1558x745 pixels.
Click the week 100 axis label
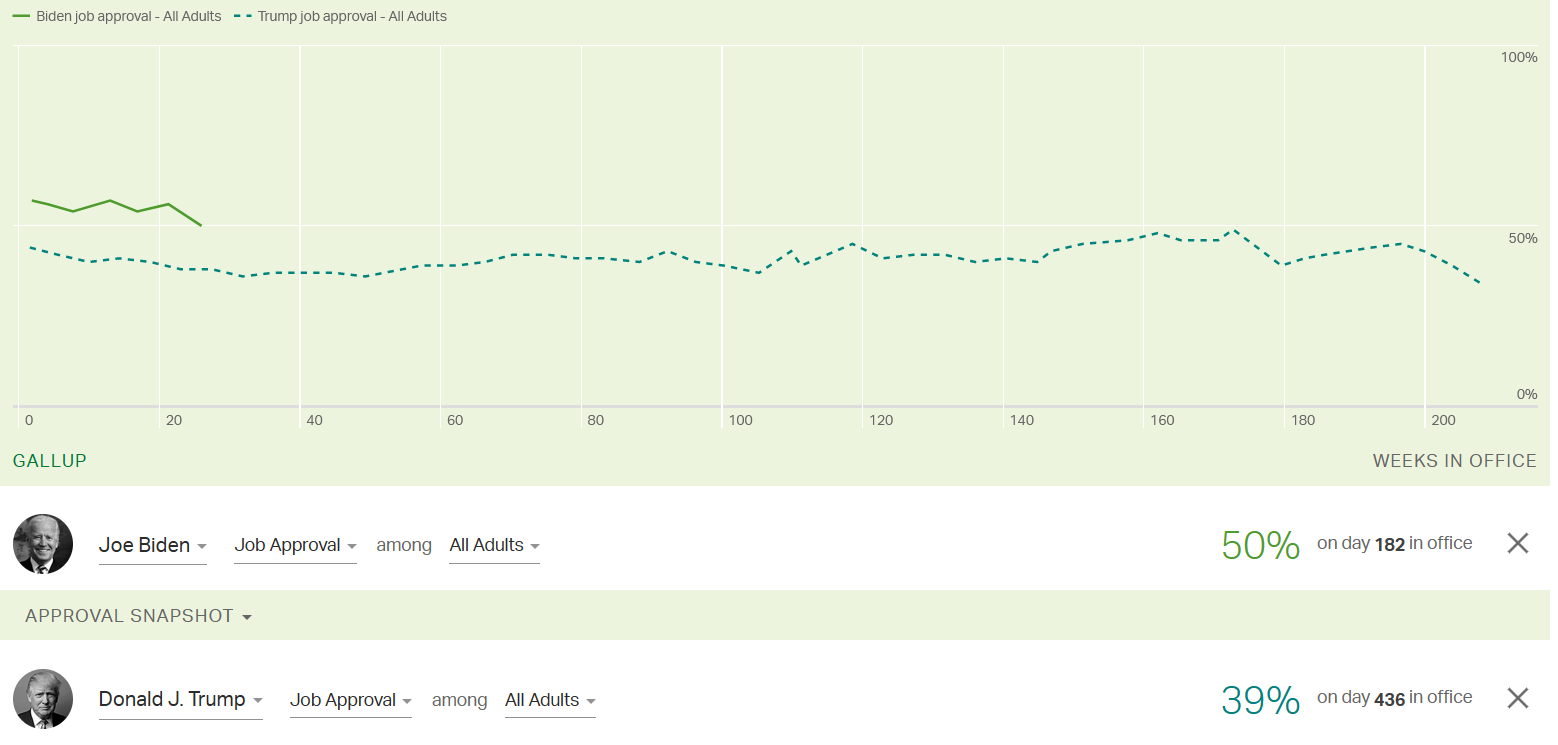(x=740, y=420)
